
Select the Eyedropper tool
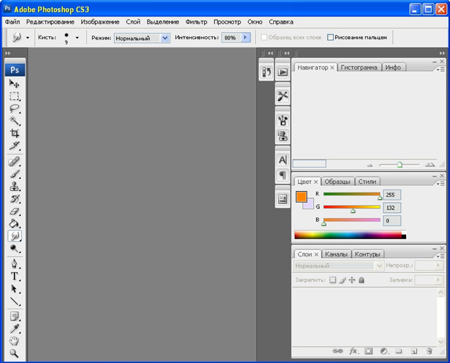tap(14, 329)
